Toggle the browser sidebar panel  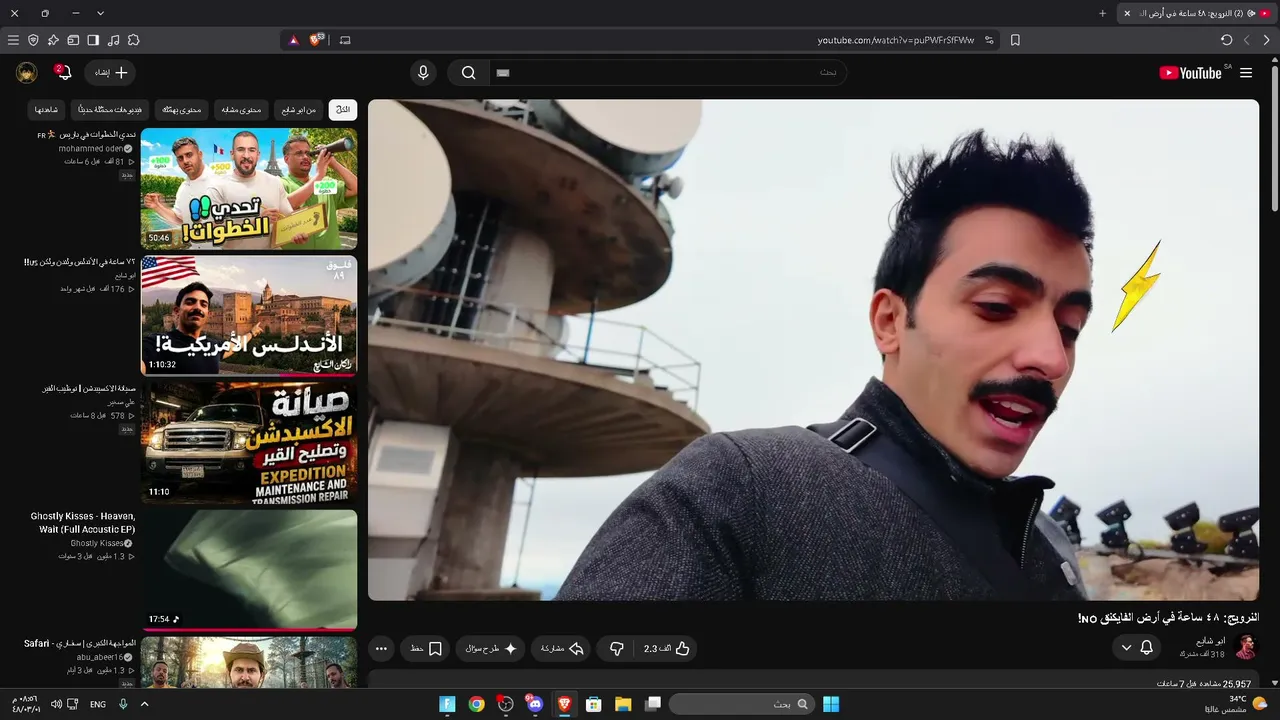tap(93, 40)
